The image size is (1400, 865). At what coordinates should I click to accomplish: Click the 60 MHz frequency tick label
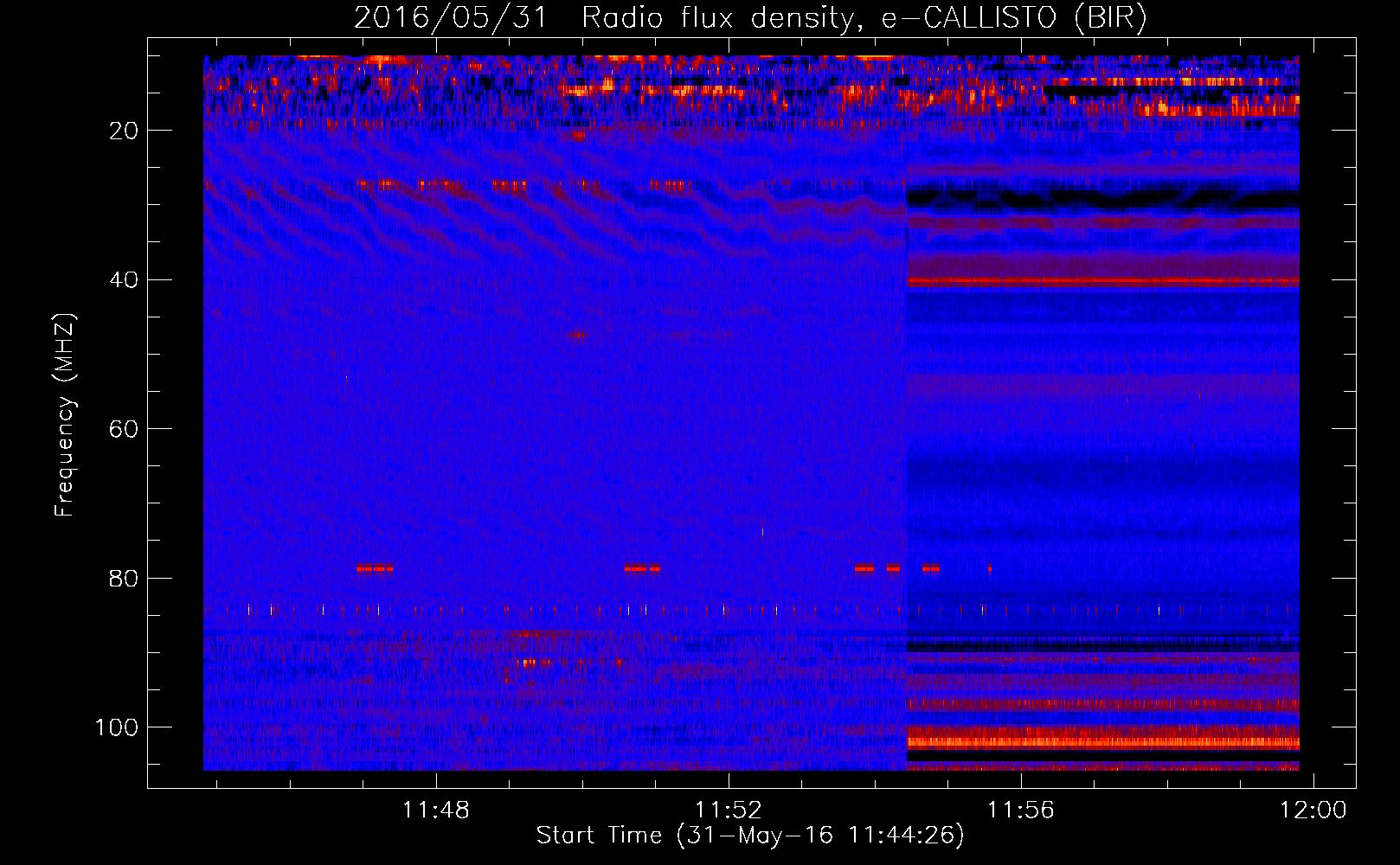click(x=125, y=429)
